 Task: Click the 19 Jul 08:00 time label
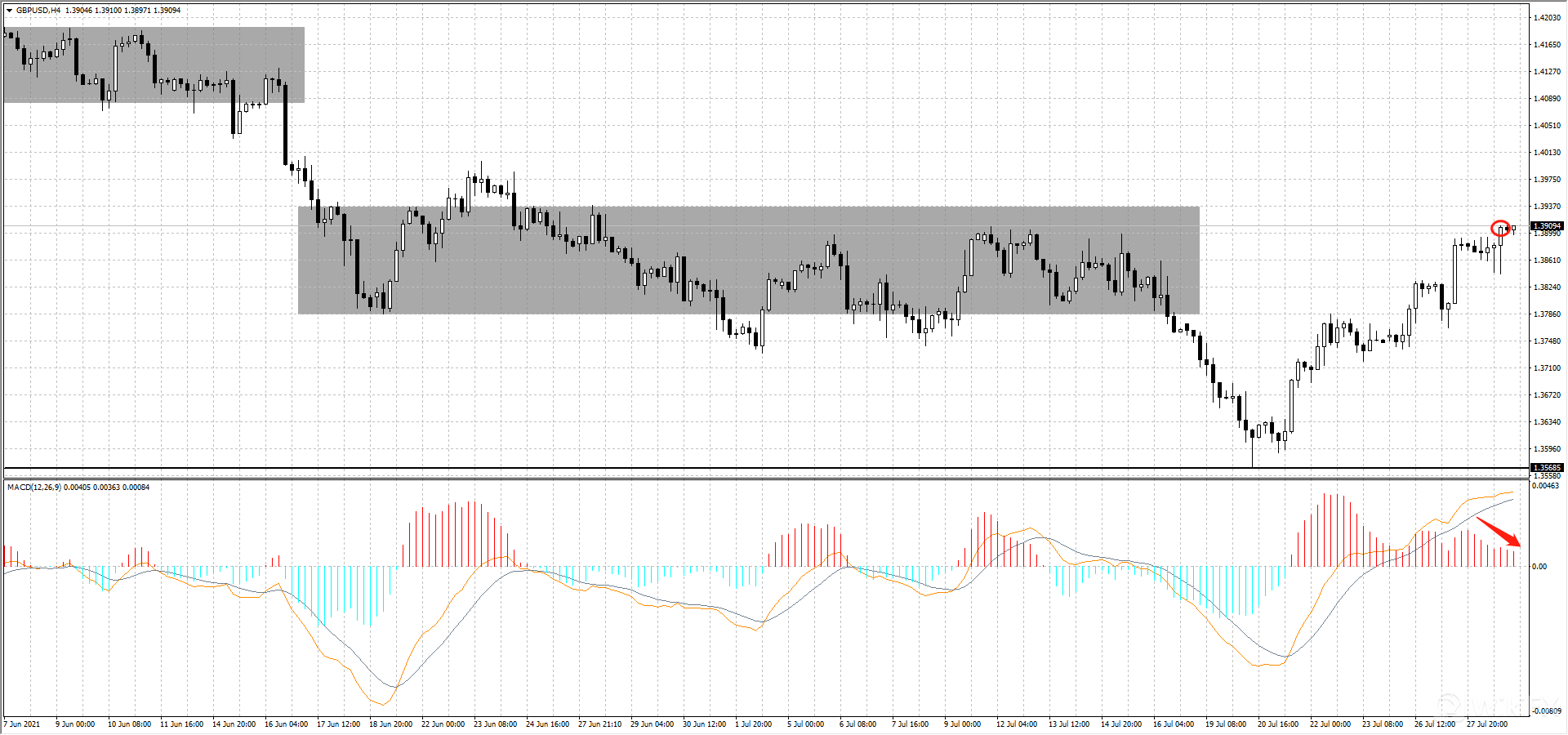pos(1226,724)
